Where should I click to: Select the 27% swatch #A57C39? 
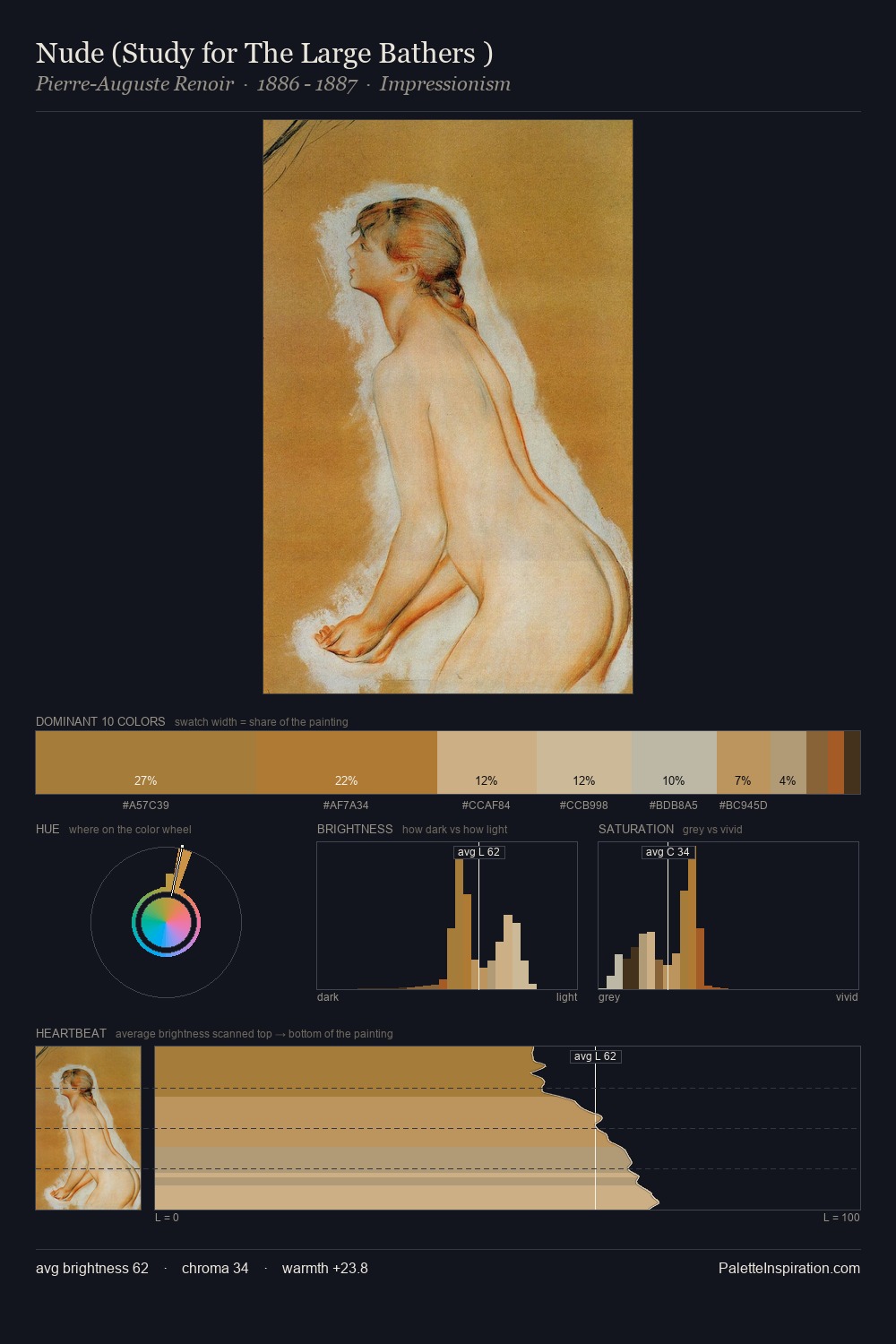click(146, 762)
